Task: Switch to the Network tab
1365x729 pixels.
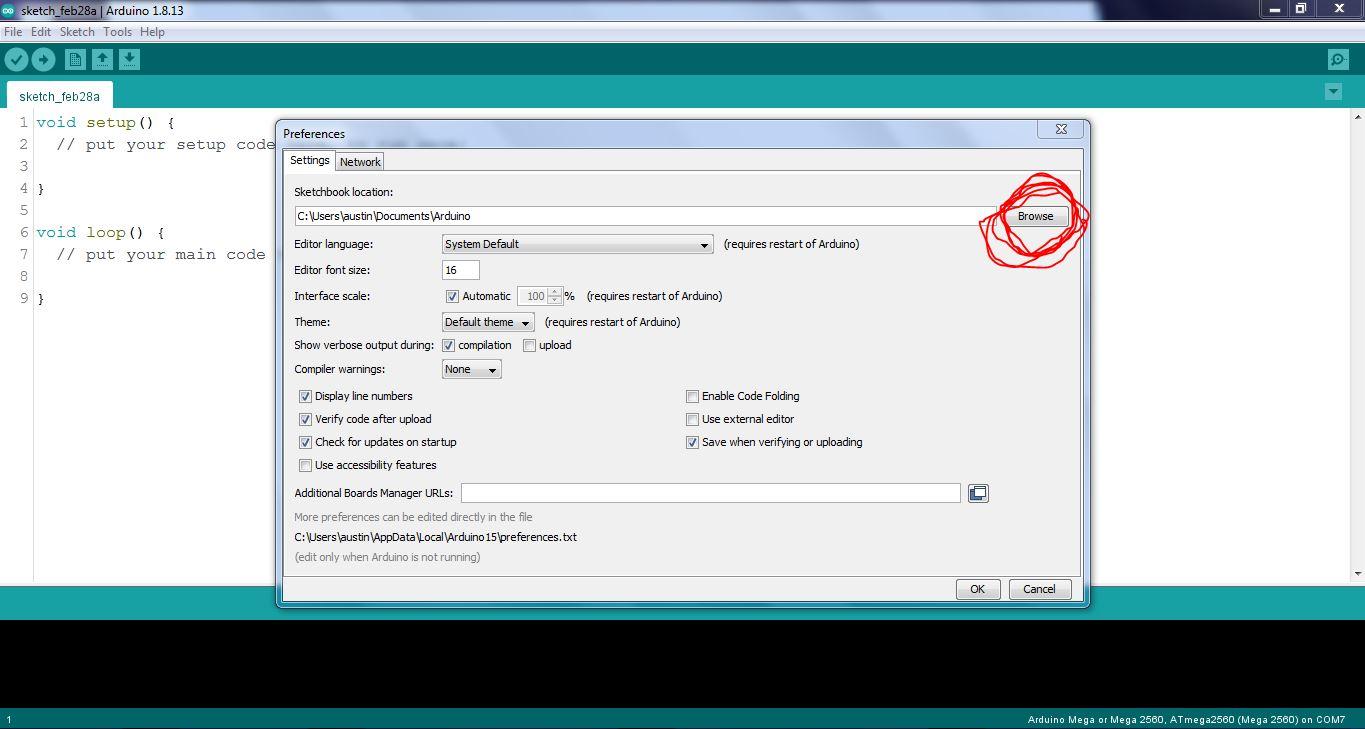Action: pos(360,162)
